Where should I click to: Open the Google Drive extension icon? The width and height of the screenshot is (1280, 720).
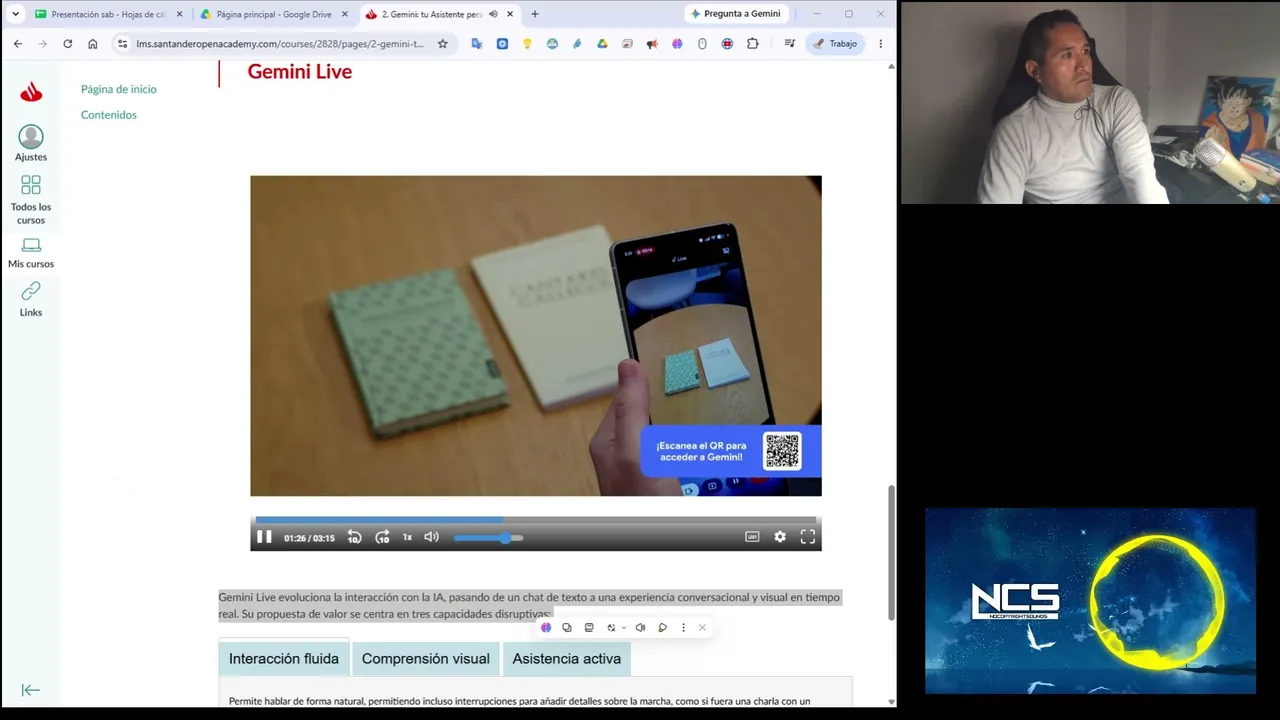pyautogui.click(x=602, y=44)
